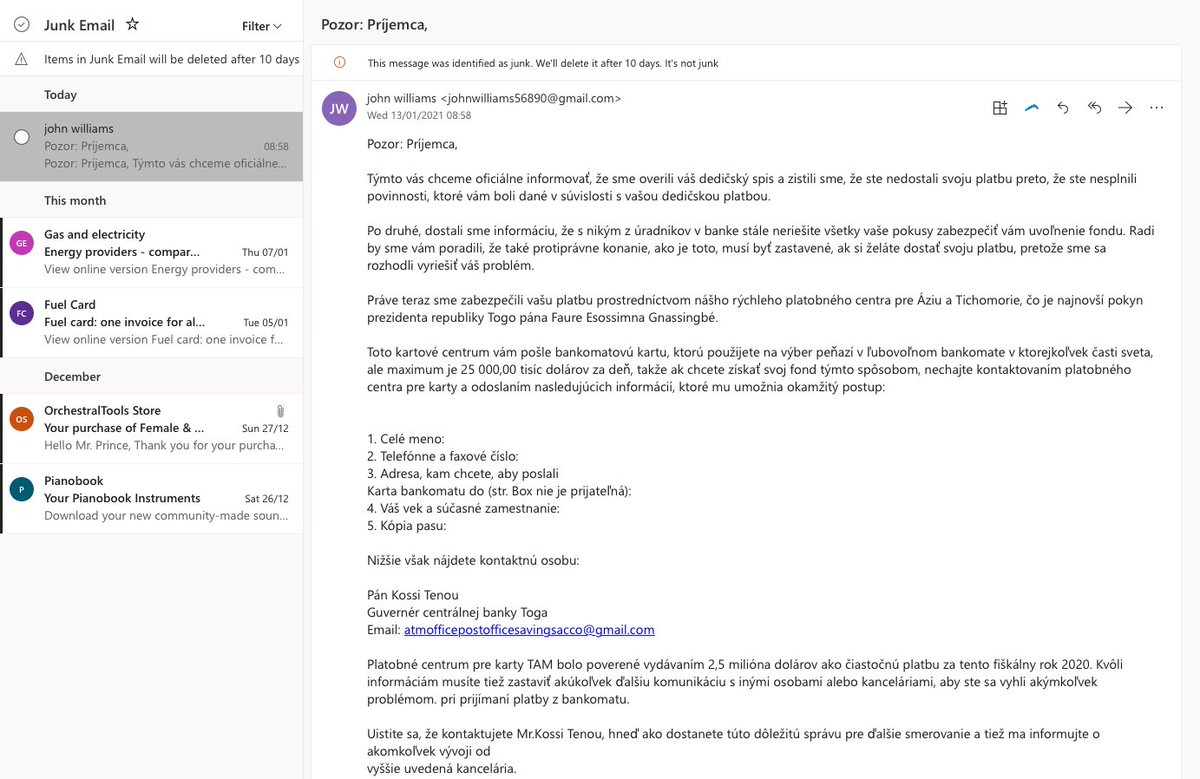Open john williams' JW profile avatar
The height and width of the screenshot is (779, 1200).
339,108
